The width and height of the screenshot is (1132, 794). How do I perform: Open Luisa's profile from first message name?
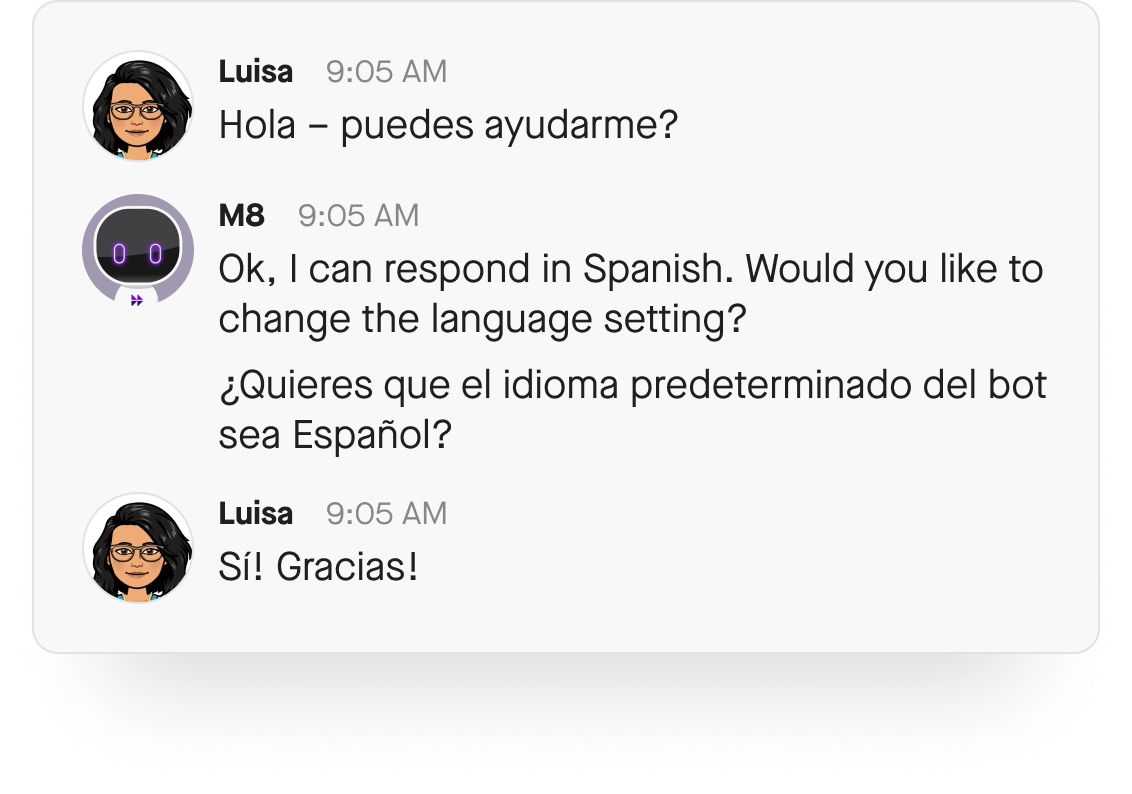(x=256, y=72)
